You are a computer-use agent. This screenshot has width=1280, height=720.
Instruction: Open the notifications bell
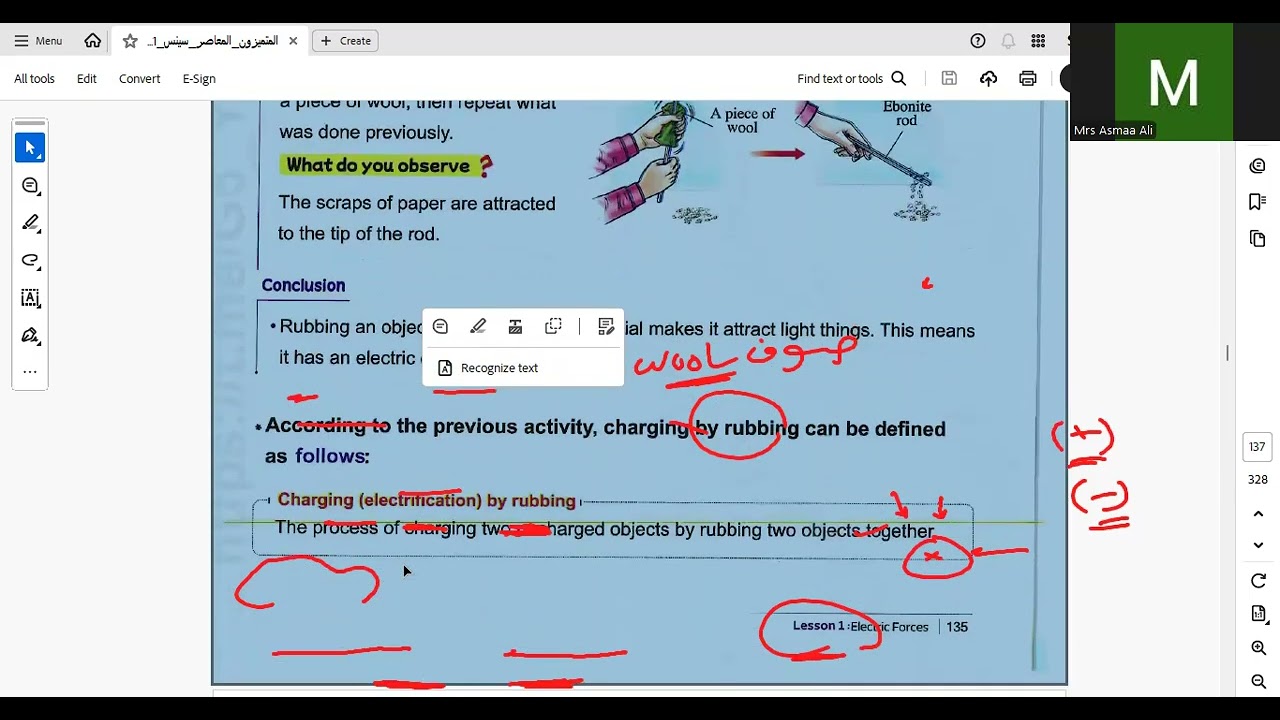pos(1008,41)
